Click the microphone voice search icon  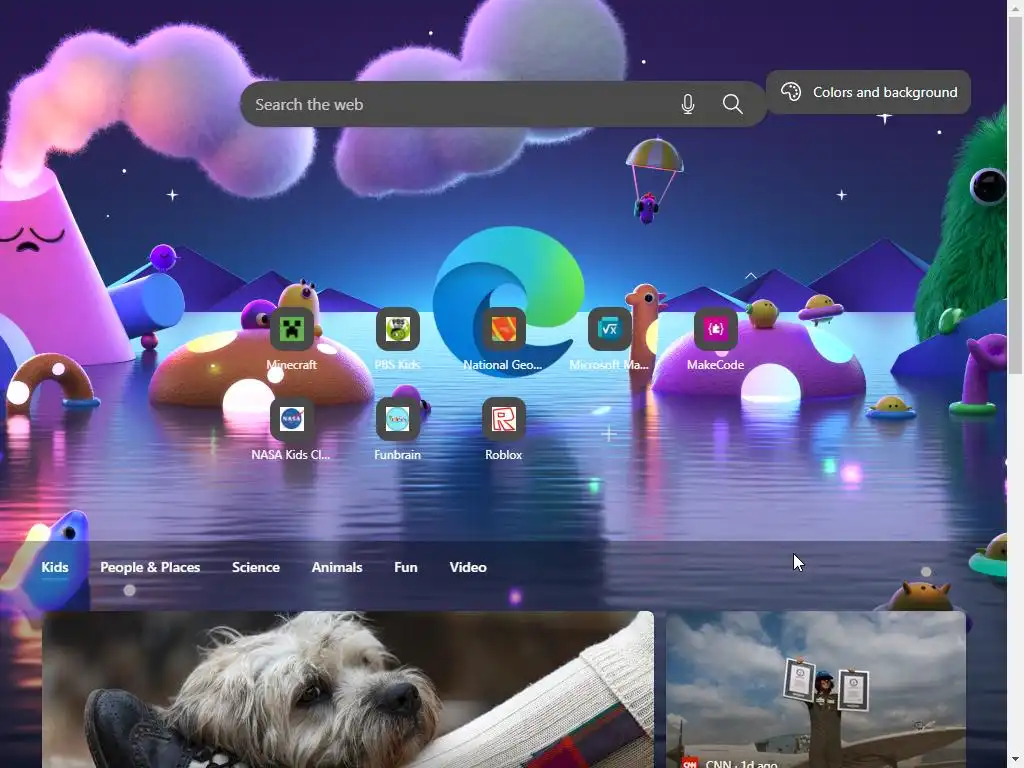[688, 104]
